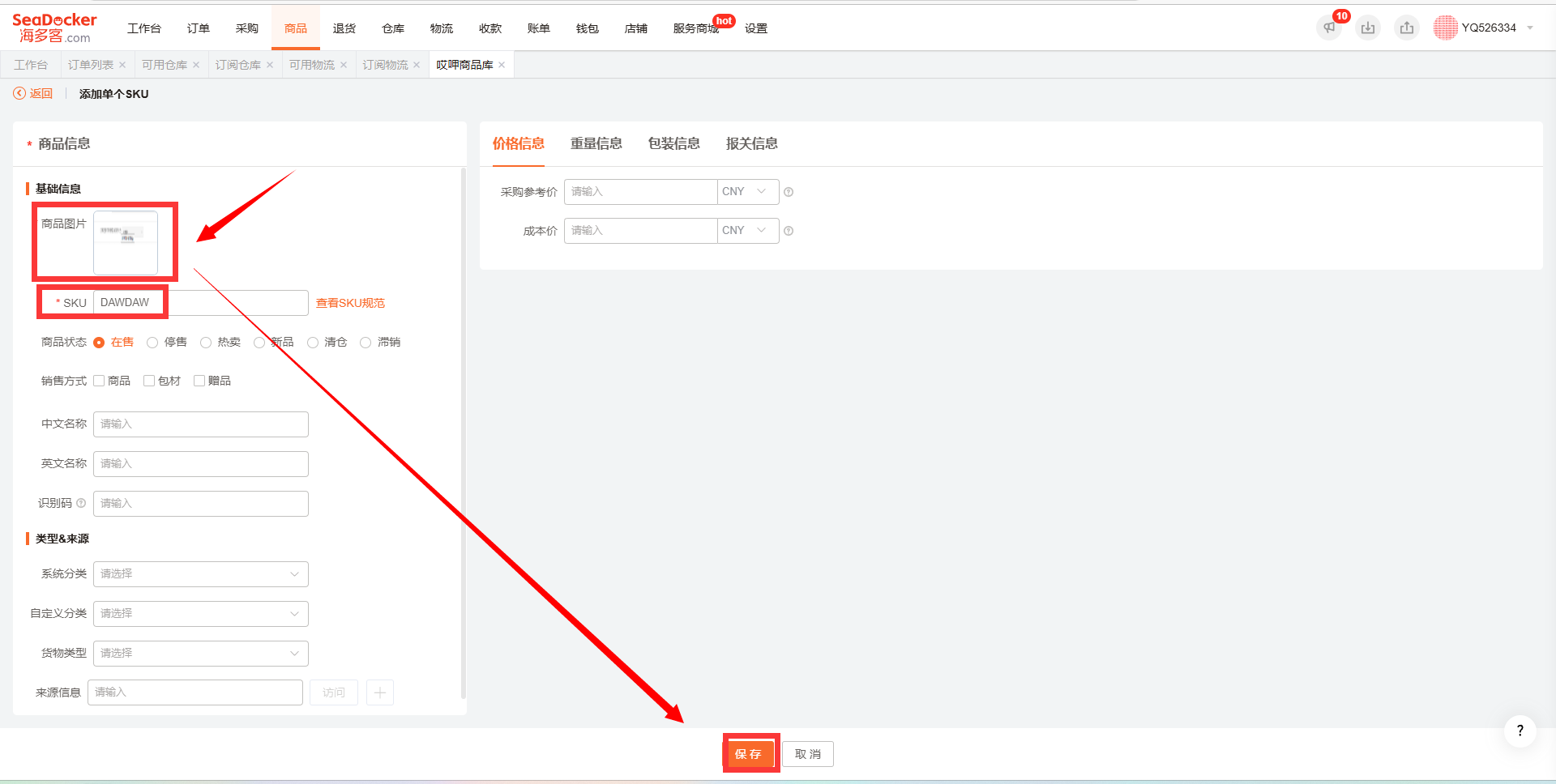
Task: Select the 停售 product status
Action: 152,343
